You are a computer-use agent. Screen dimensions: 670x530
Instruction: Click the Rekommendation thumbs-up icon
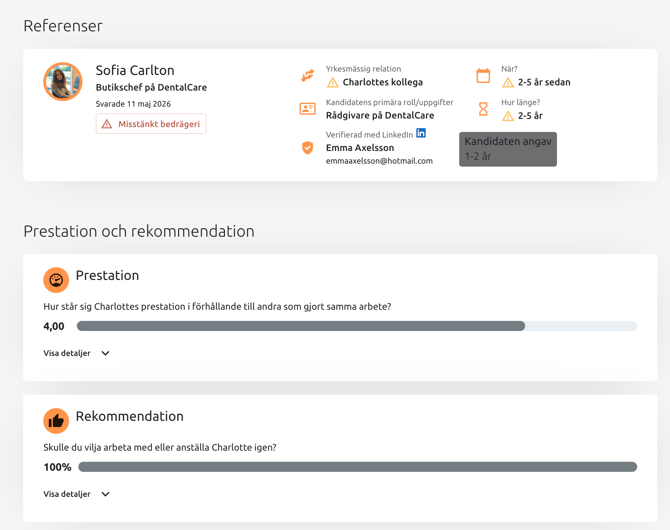coord(56,421)
